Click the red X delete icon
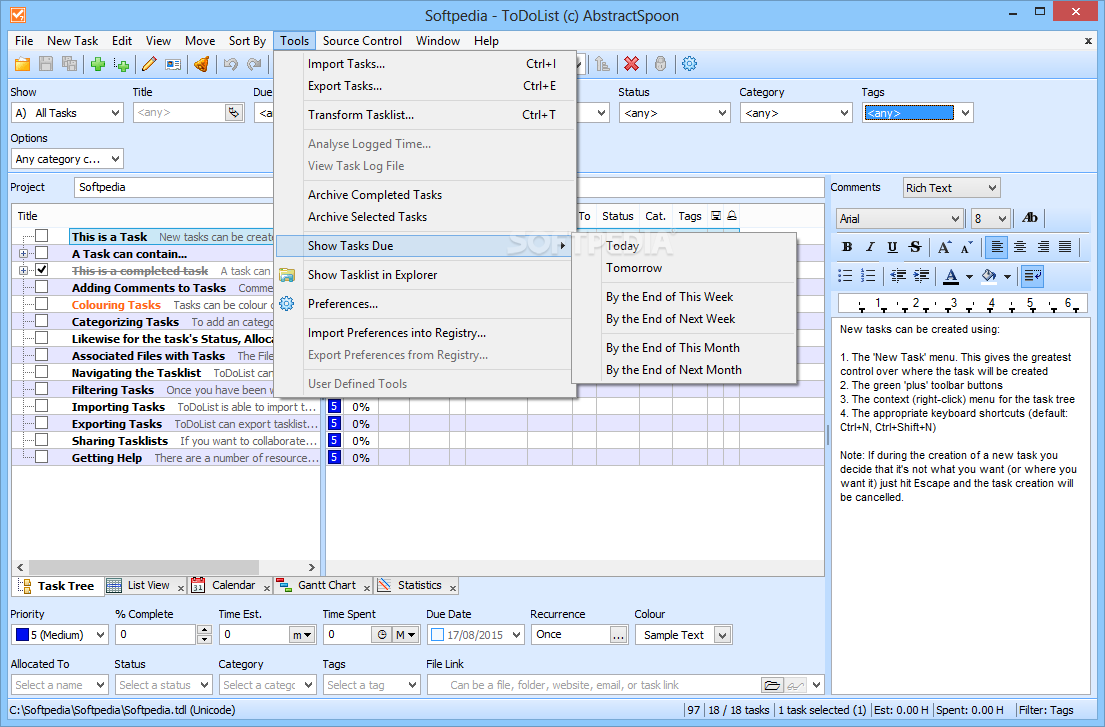The image size is (1105, 727). (x=631, y=64)
